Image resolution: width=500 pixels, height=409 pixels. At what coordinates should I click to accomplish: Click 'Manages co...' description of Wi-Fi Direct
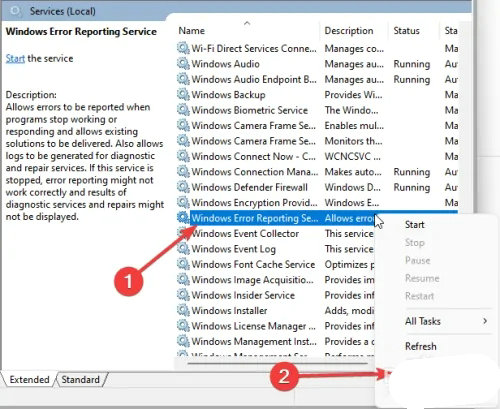coord(354,49)
